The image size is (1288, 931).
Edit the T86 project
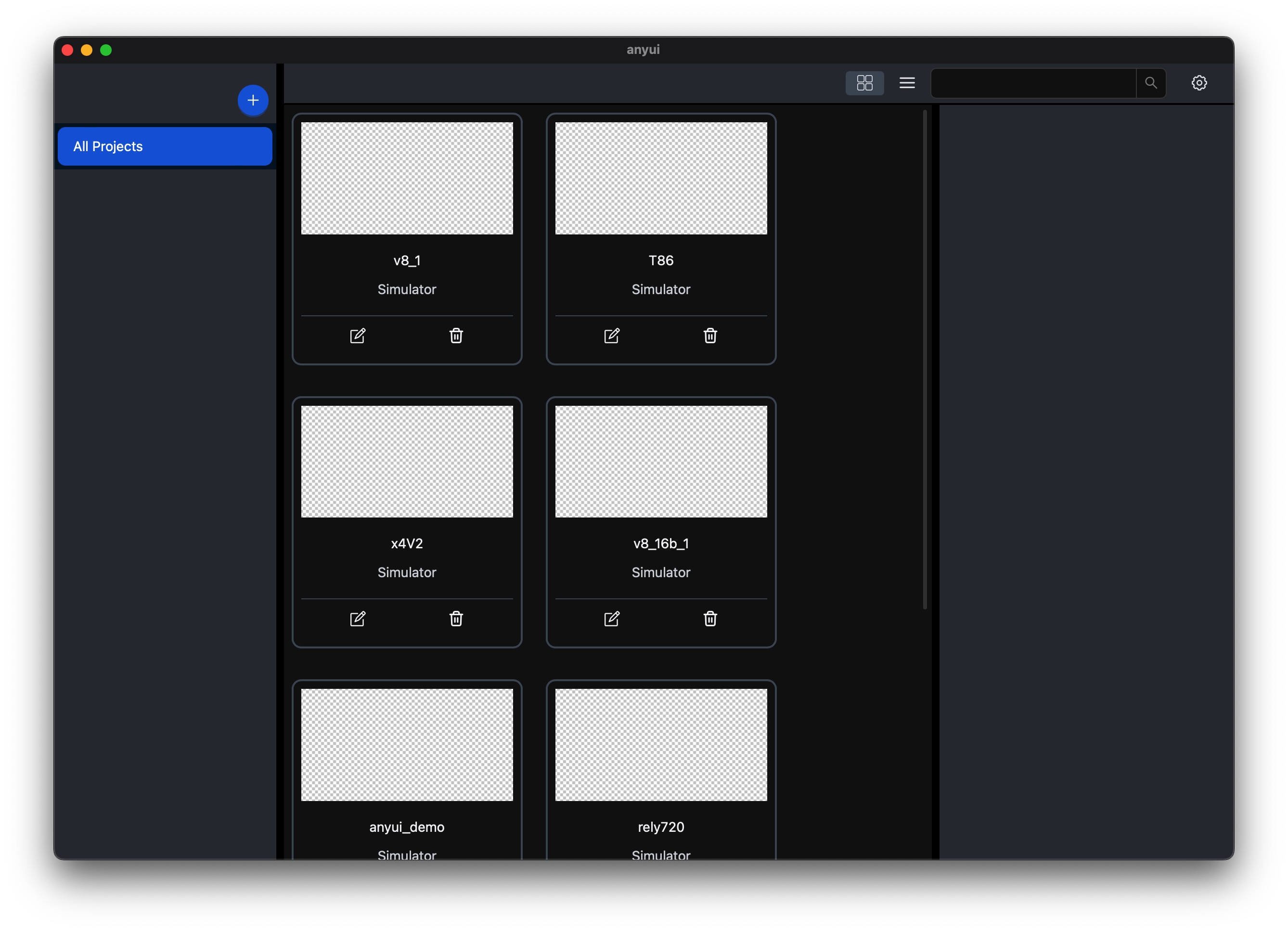[x=612, y=336]
